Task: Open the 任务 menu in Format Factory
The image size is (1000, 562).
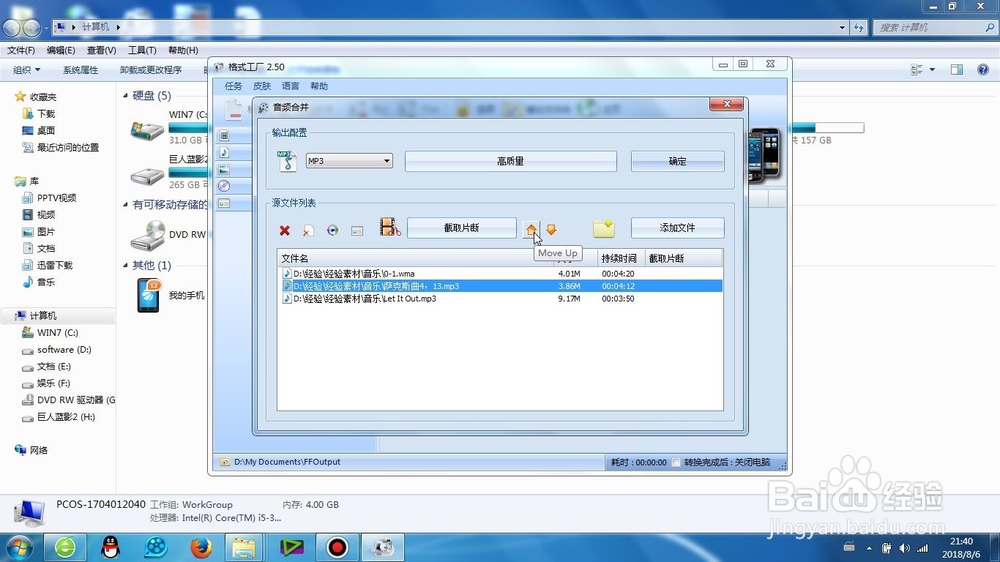Action: coord(233,86)
